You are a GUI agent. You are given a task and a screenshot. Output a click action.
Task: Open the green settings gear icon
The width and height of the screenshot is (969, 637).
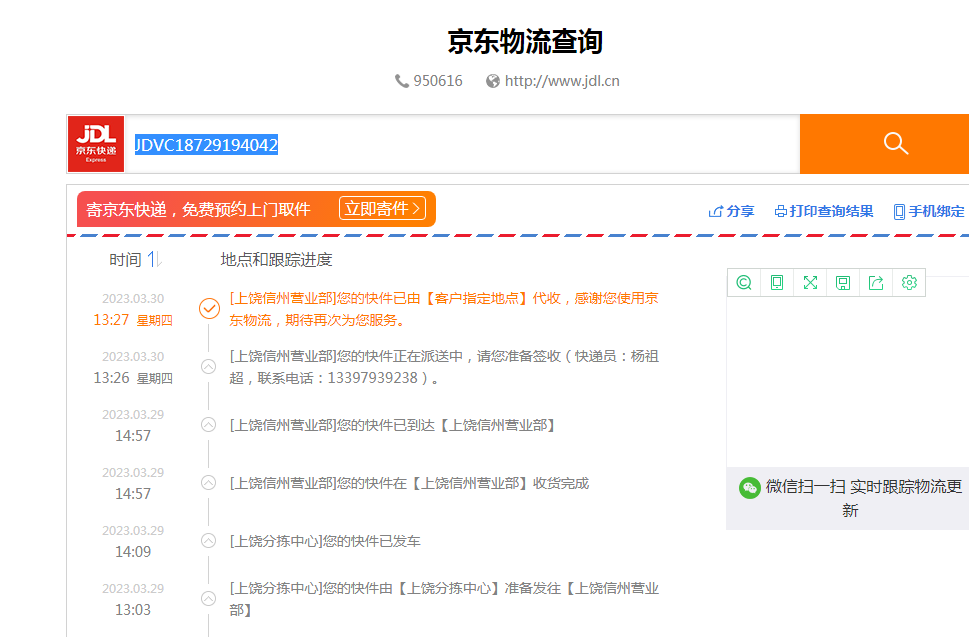click(x=909, y=282)
